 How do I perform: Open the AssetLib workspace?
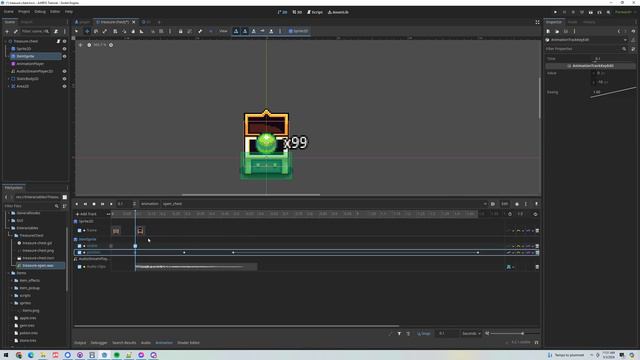[x=338, y=12]
